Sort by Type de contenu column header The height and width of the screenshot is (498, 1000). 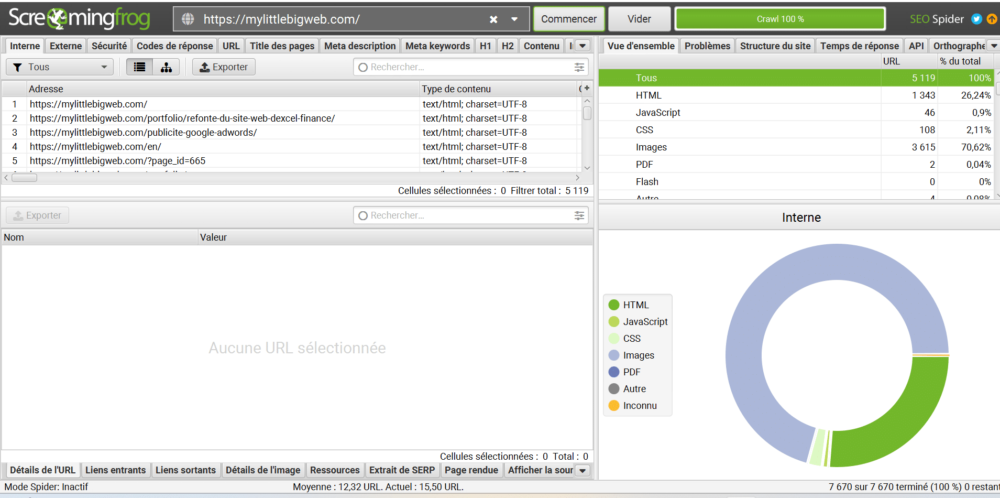point(498,89)
